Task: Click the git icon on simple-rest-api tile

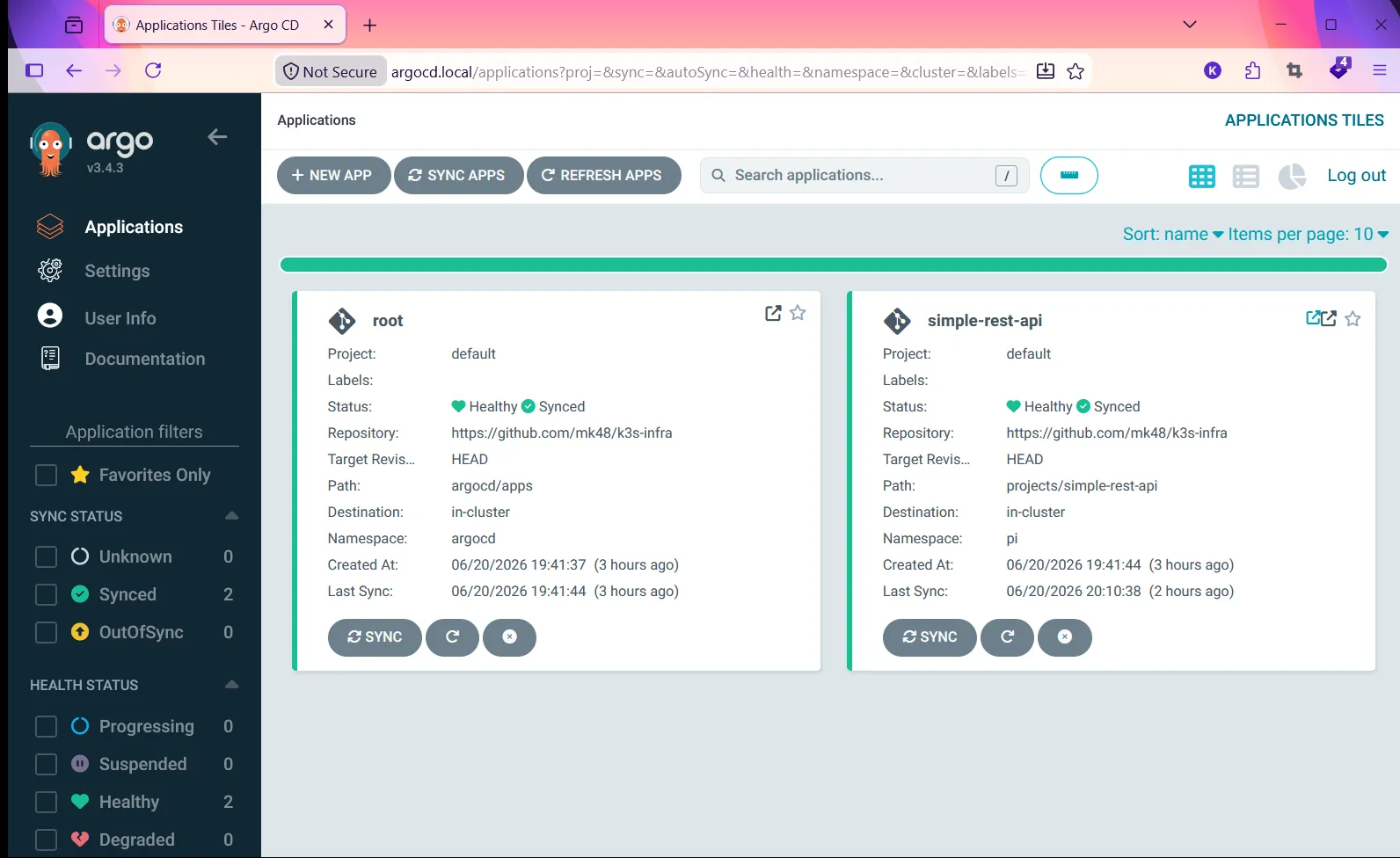Action: tap(897, 321)
